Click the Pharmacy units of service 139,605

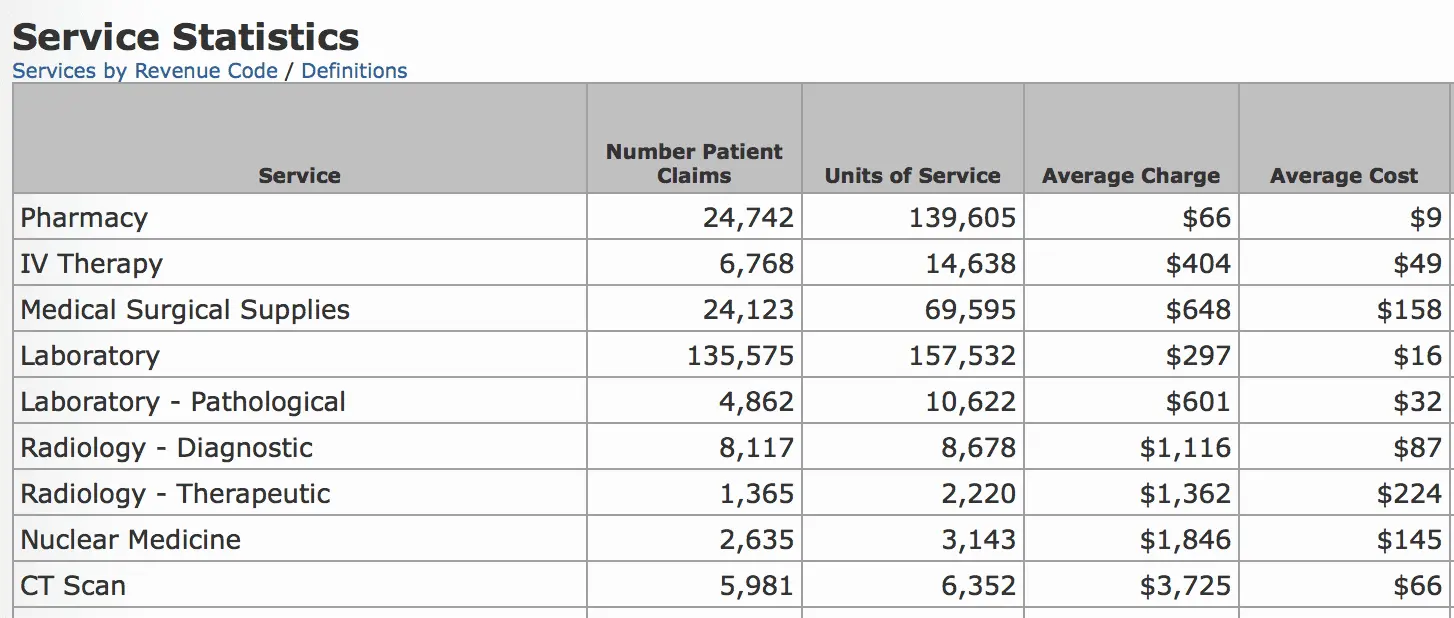tap(962, 218)
